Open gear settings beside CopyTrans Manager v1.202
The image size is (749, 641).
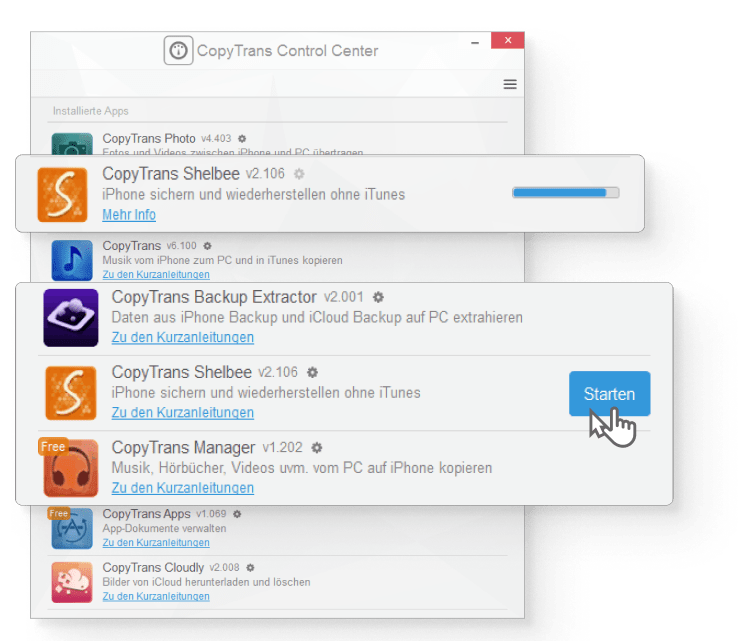click(317, 448)
